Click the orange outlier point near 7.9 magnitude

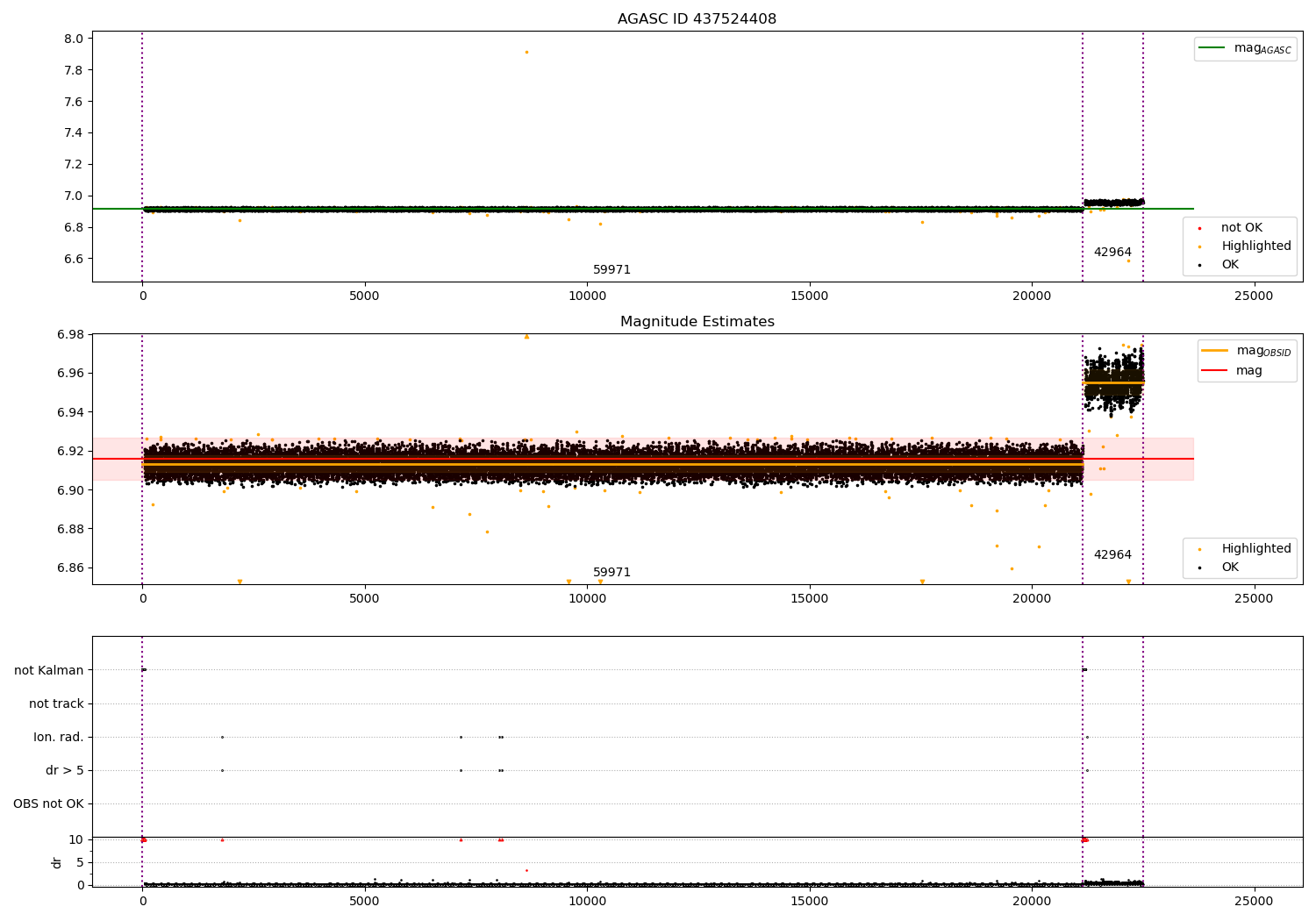click(x=526, y=52)
